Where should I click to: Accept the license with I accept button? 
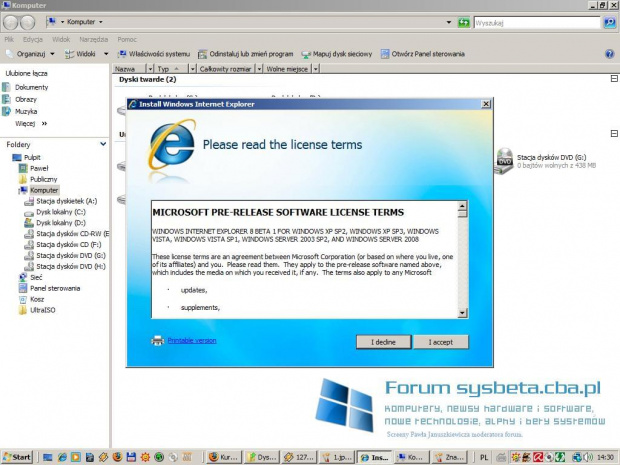click(x=441, y=342)
